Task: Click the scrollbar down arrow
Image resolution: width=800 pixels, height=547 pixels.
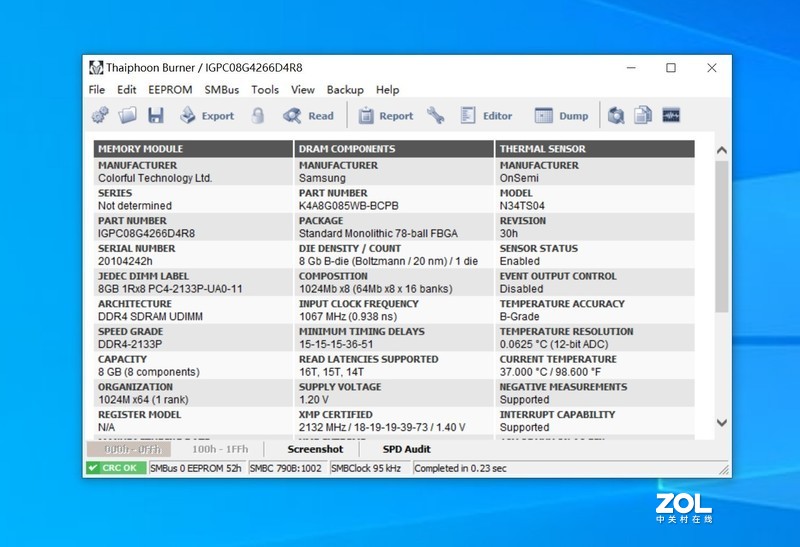Action: click(721, 422)
